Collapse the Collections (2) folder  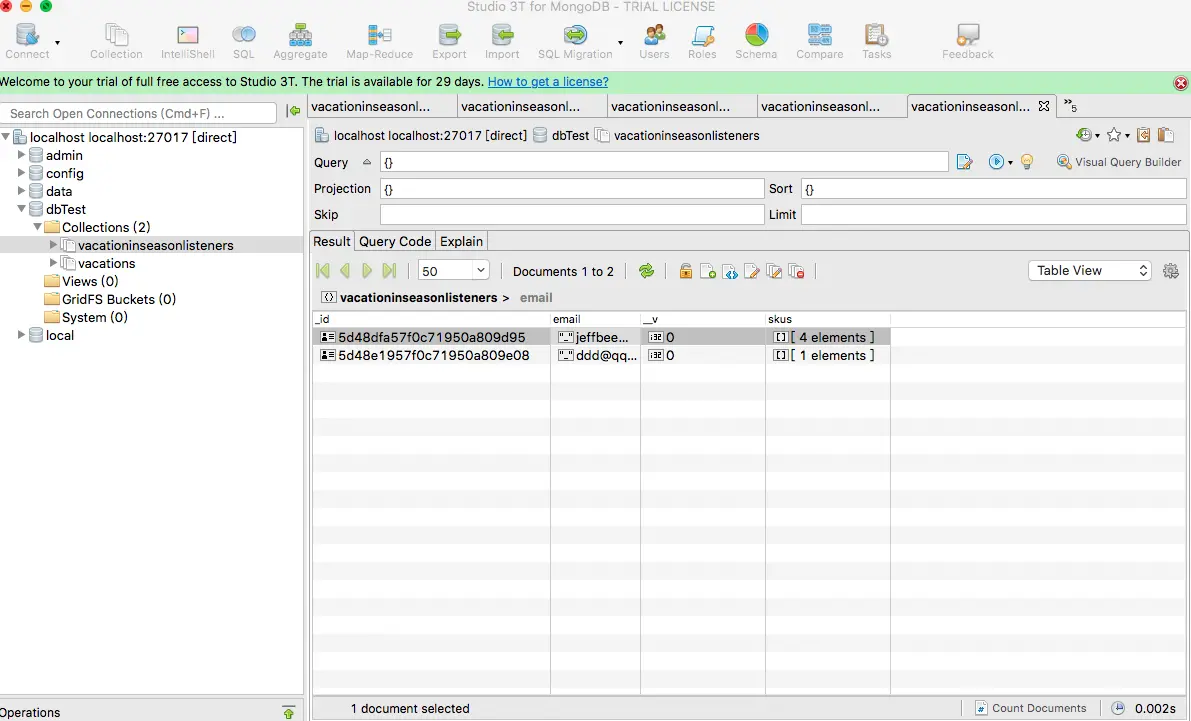click(x=37, y=226)
